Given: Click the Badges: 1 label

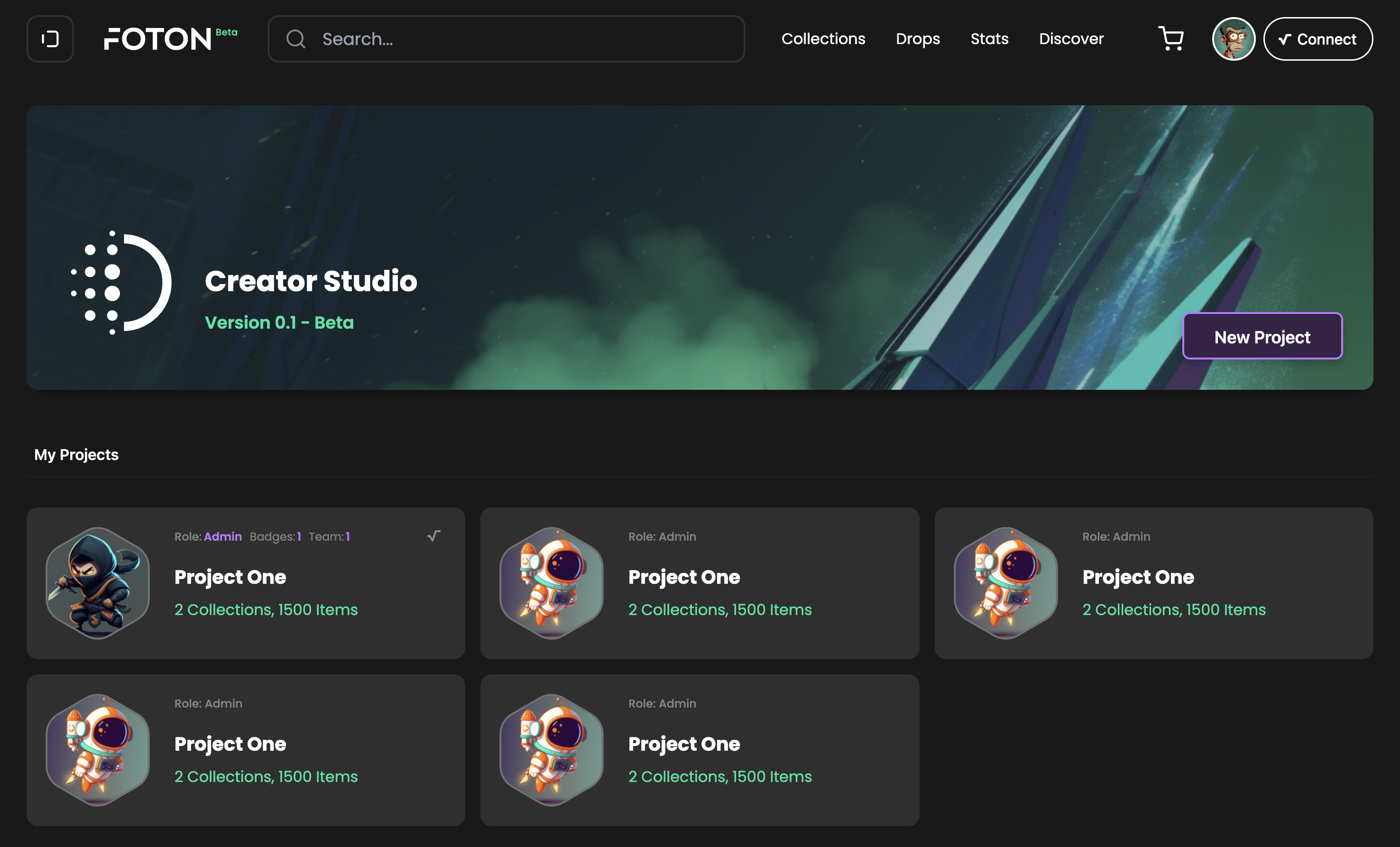Looking at the screenshot, I should pos(276,536).
